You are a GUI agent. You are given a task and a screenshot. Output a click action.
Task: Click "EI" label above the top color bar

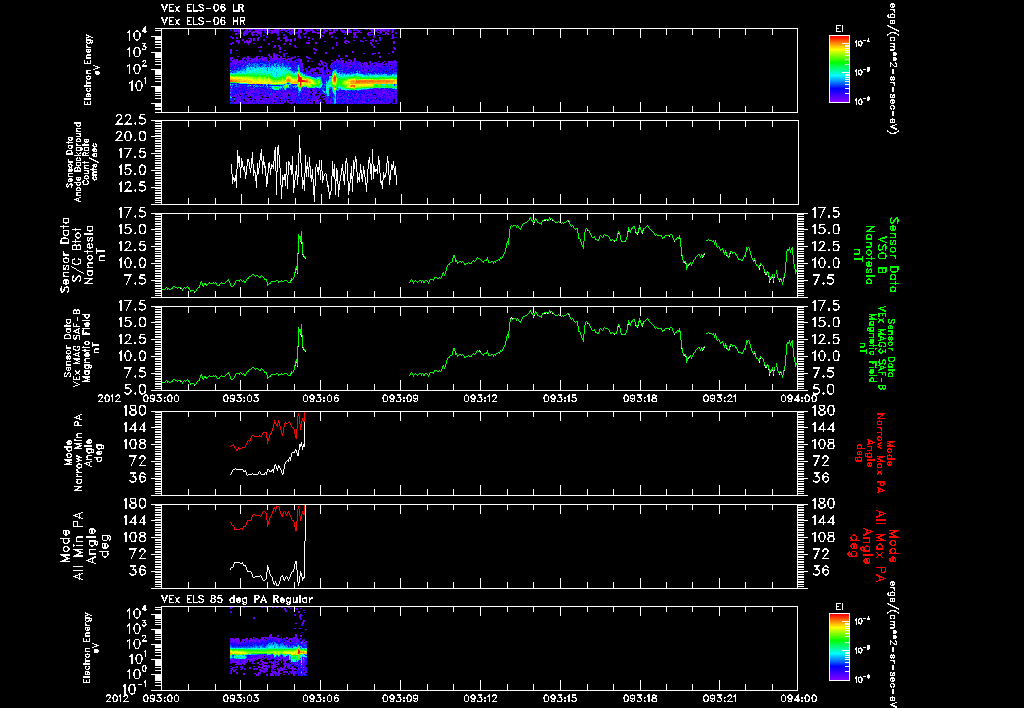(839, 29)
